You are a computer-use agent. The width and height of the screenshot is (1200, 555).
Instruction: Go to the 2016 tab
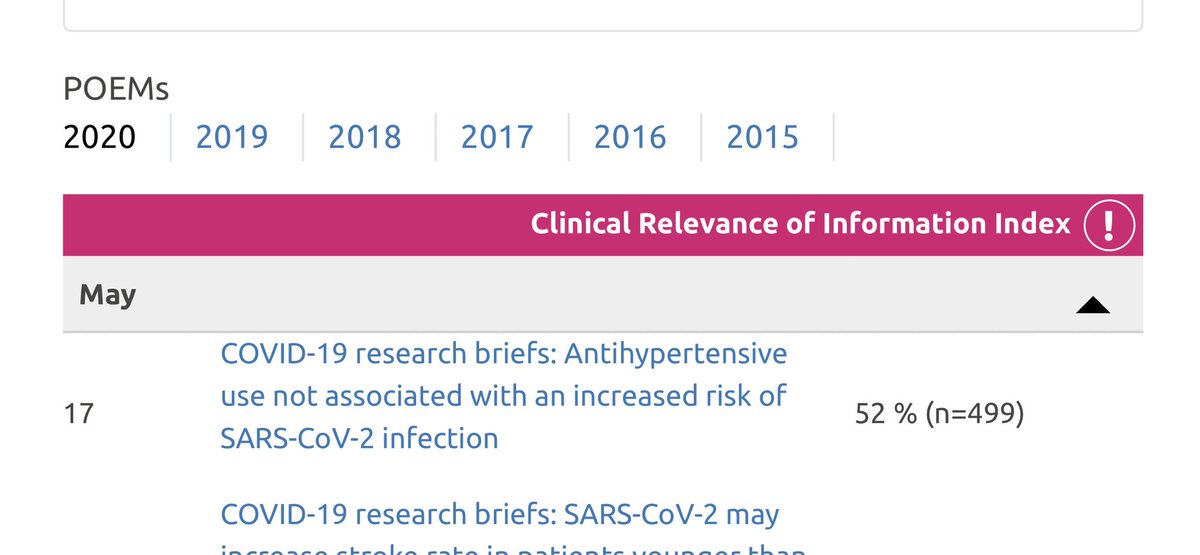[630, 136]
